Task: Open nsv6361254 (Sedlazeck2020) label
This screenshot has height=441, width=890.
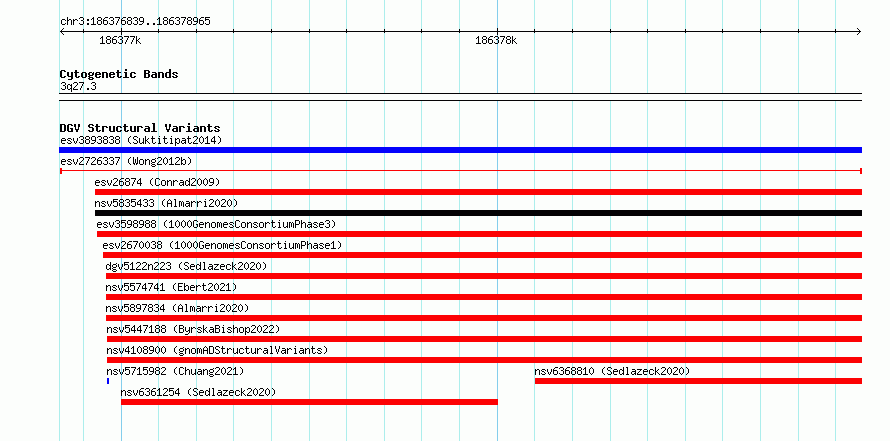Action: (198, 392)
